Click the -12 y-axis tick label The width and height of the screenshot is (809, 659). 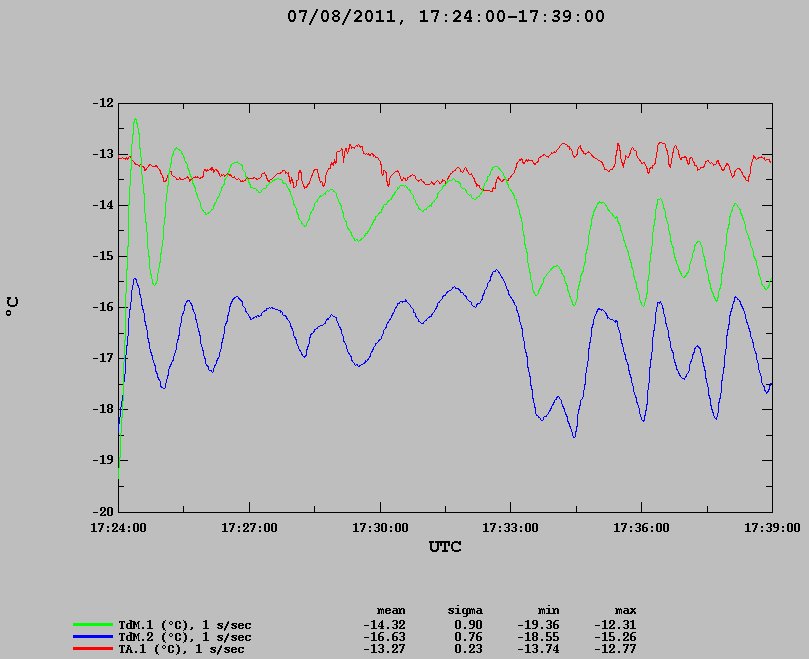click(103, 103)
